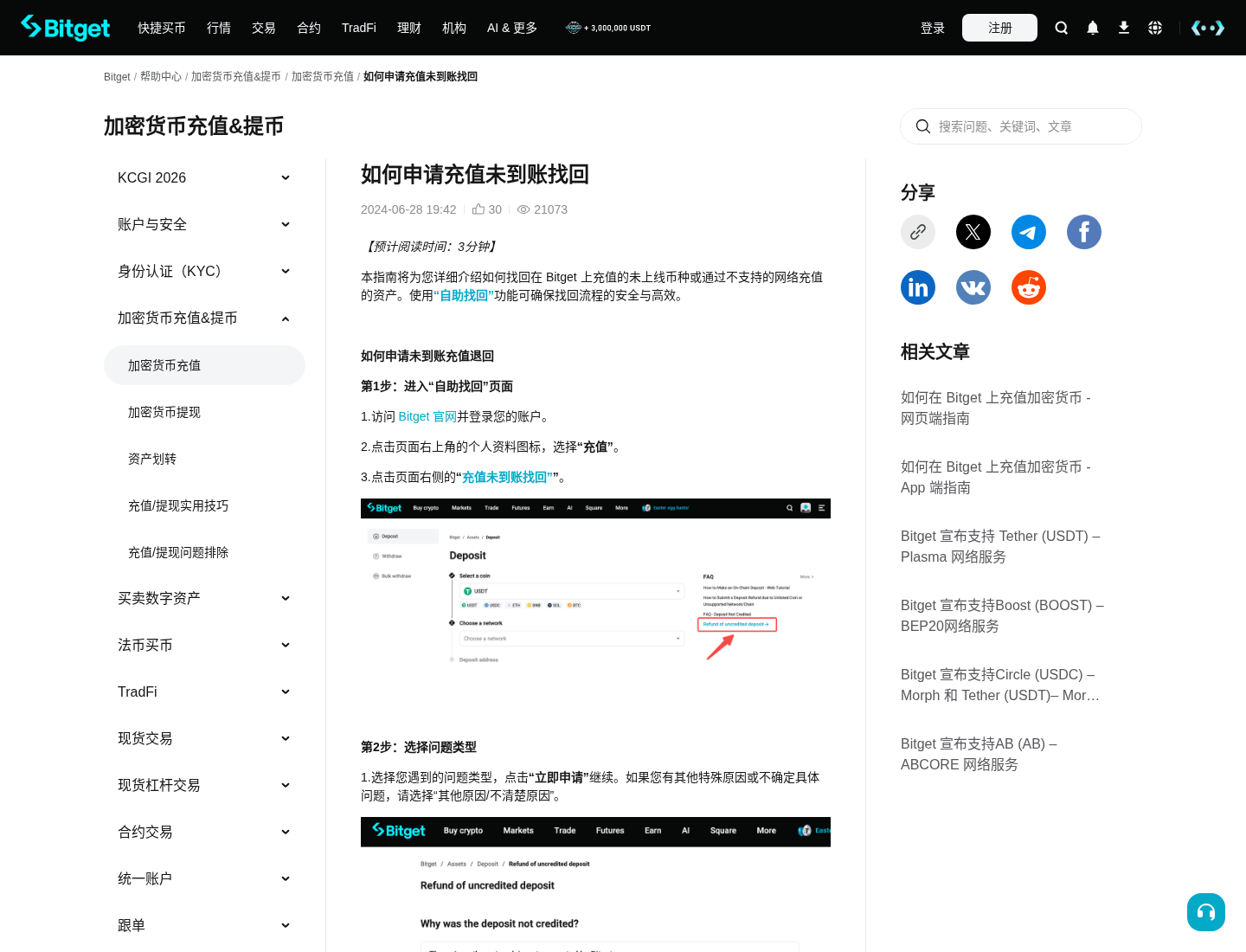Click breadcrumb Bitget
This screenshot has width=1246, height=952.
[x=117, y=76]
